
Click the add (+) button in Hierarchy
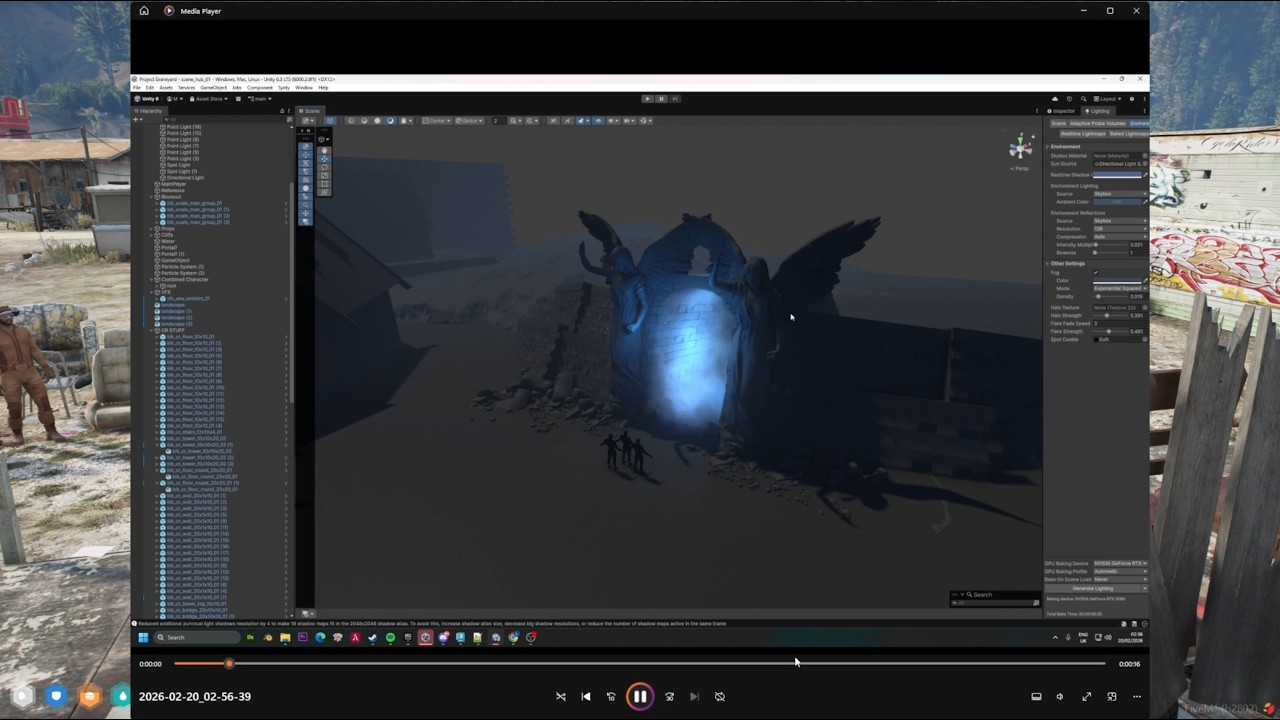coord(136,119)
